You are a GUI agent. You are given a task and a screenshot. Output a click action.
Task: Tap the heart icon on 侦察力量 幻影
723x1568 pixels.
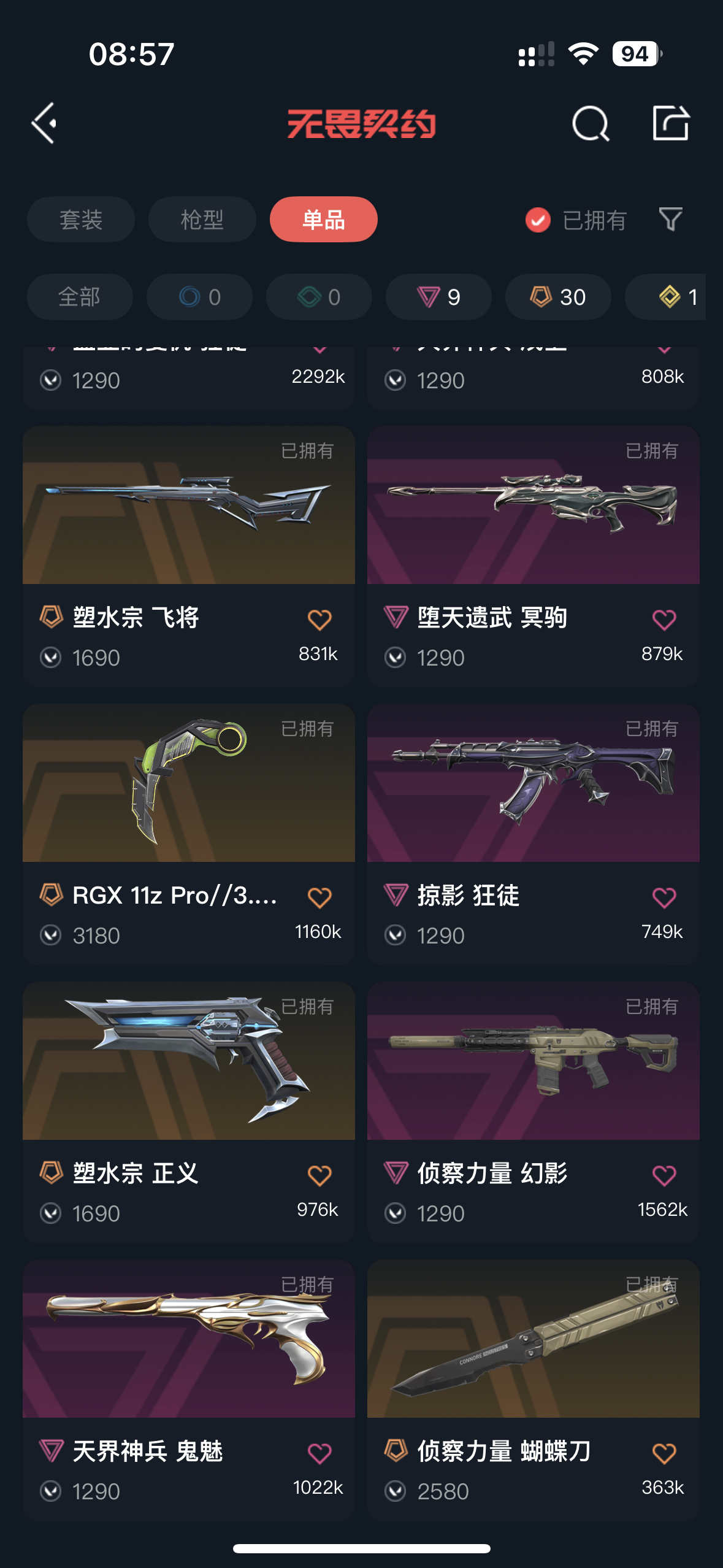click(664, 1175)
